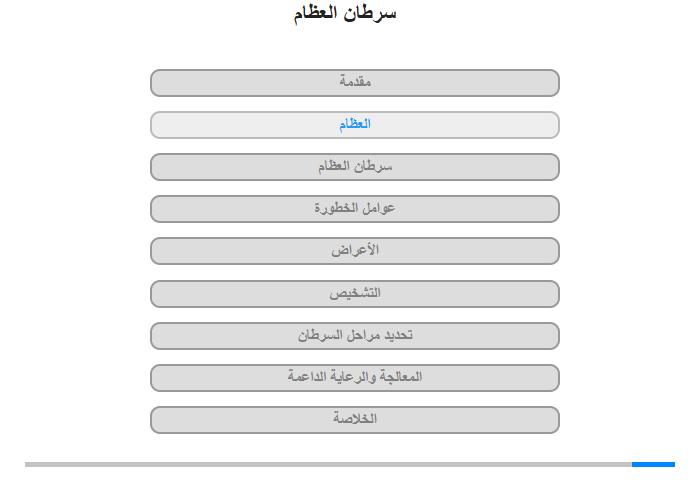Select the Risk Factors (عوامل الخطورة) chapter
This screenshot has height=480, width=700.
pyautogui.click(x=355, y=209)
